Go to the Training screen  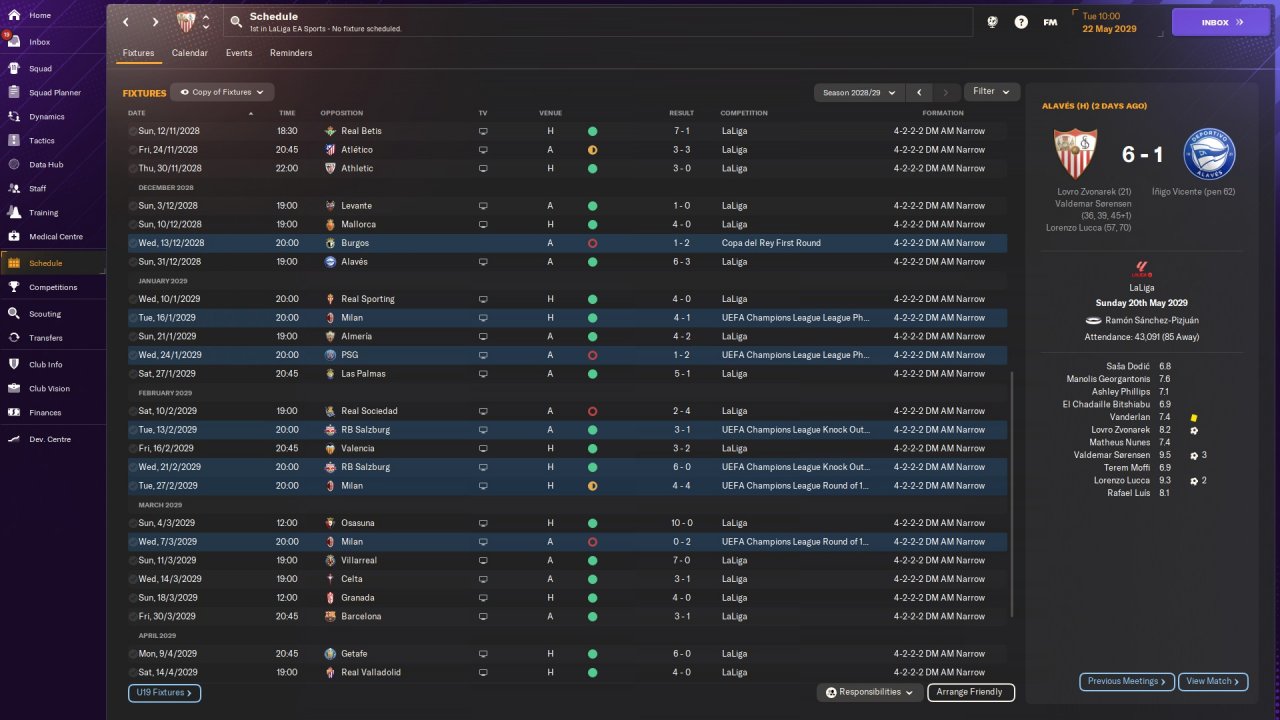43,212
